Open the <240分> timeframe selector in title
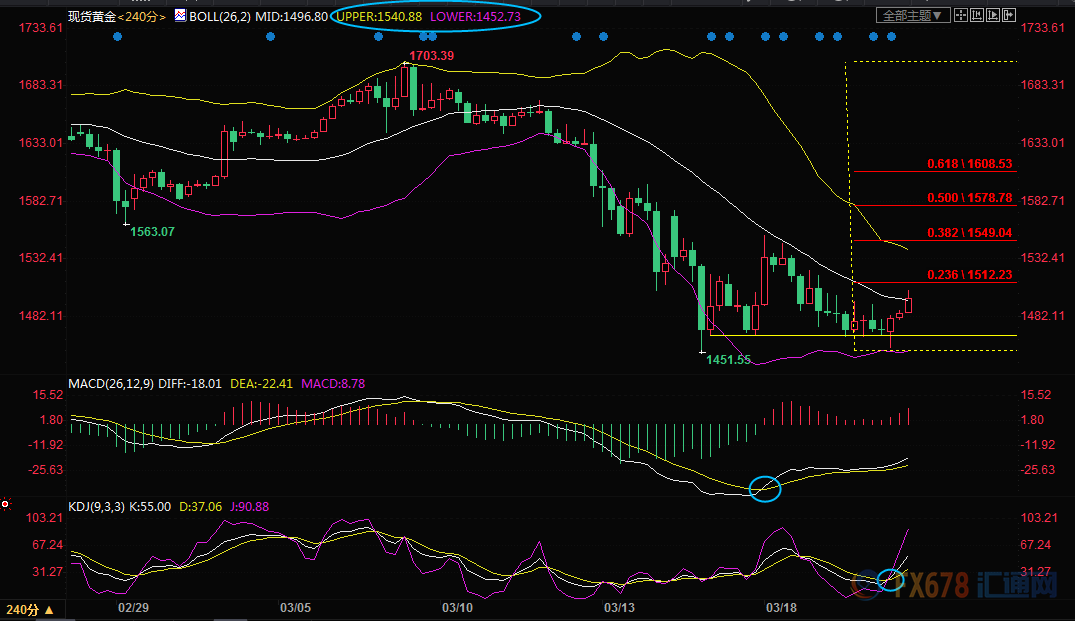Image resolution: width=1075 pixels, height=621 pixels. (x=143, y=16)
